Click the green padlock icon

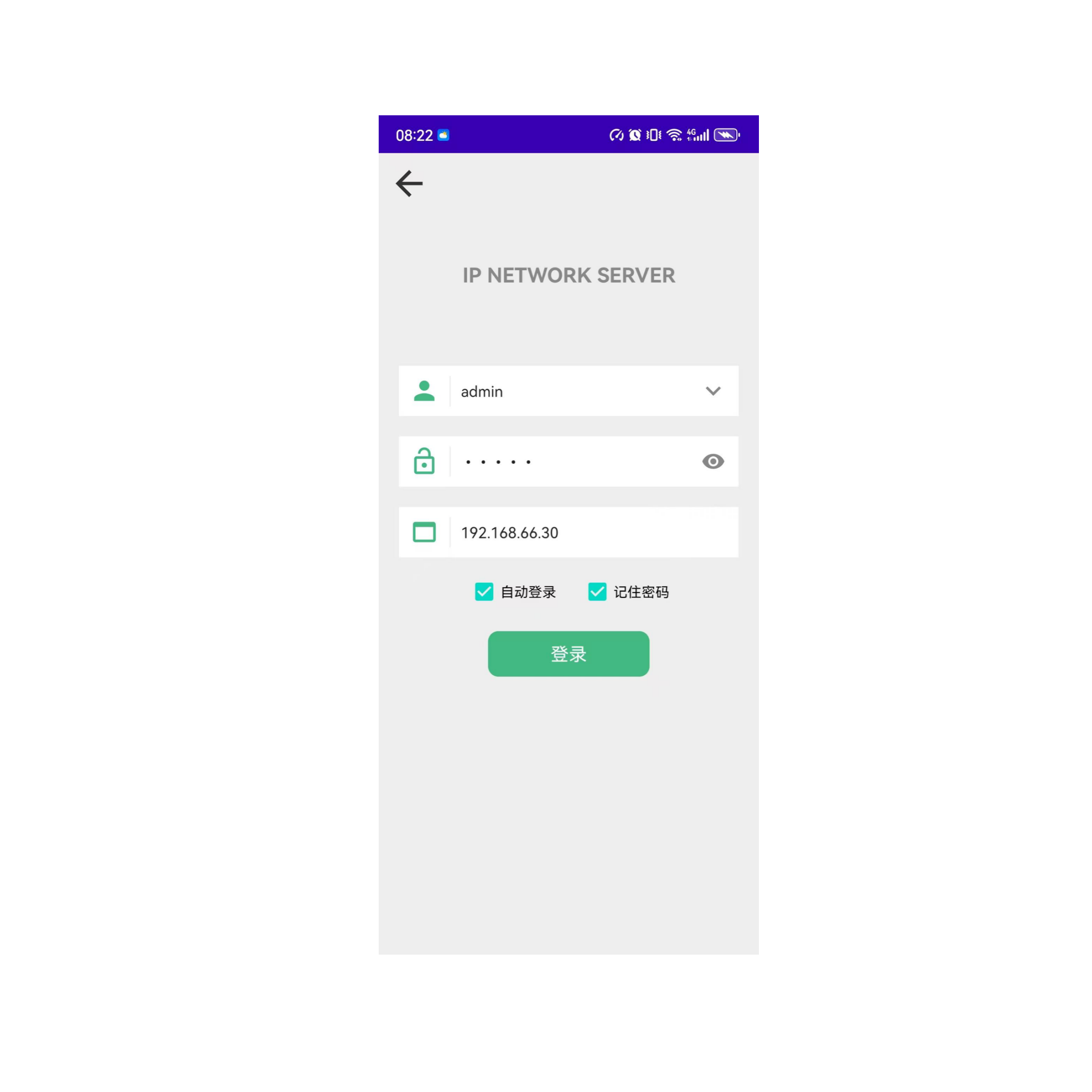coord(424,461)
